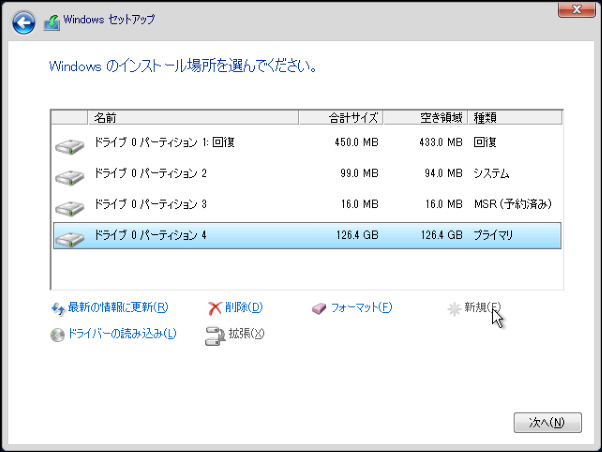The width and height of the screenshot is (602, 452).
Task: Click drive icon for Partition 4
Action: (70, 238)
